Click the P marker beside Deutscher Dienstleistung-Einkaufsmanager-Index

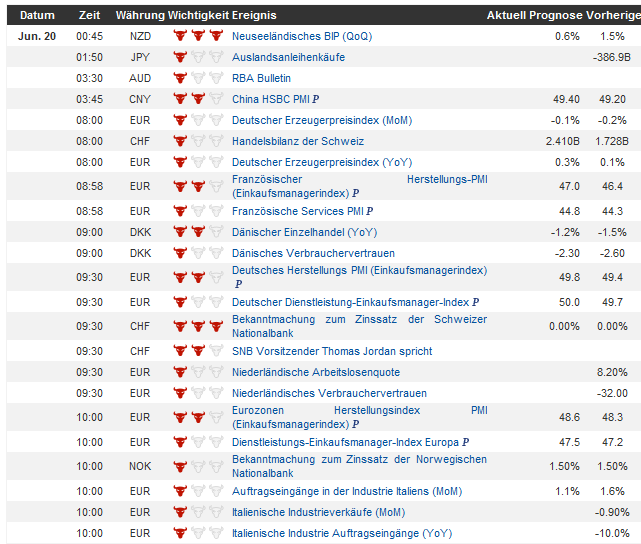pyautogui.click(x=475, y=302)
